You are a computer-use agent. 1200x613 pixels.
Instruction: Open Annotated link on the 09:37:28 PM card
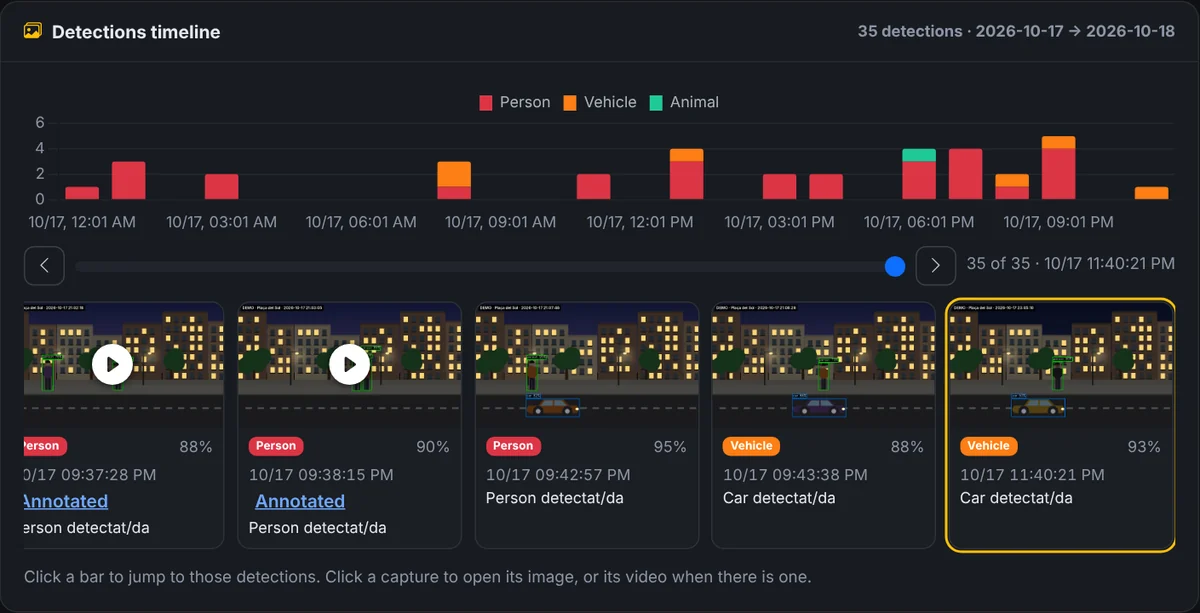pos(65,501)
